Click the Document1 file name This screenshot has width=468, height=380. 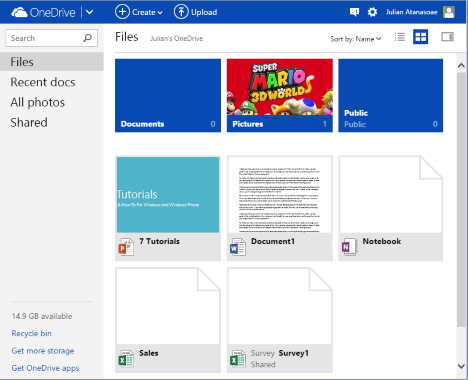[x=273, y=241]
